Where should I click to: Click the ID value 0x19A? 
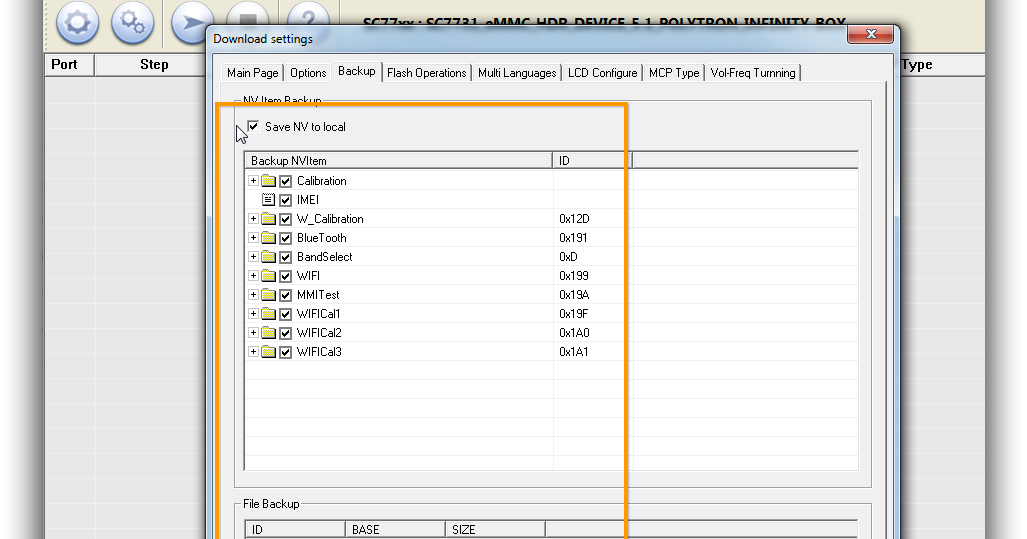pyautogui.click(x=574, y=295)
